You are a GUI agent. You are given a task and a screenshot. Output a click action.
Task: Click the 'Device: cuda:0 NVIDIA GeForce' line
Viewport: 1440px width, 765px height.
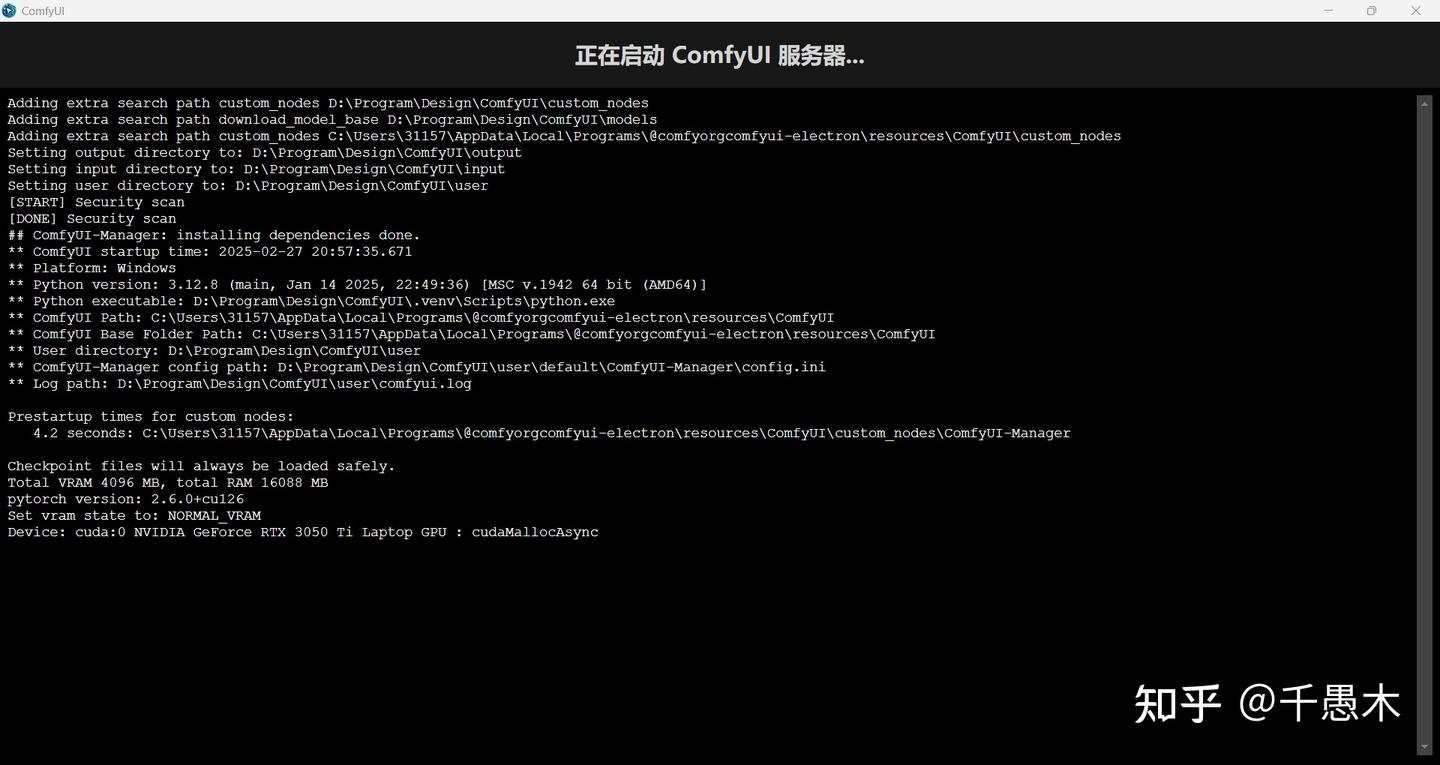303,532
